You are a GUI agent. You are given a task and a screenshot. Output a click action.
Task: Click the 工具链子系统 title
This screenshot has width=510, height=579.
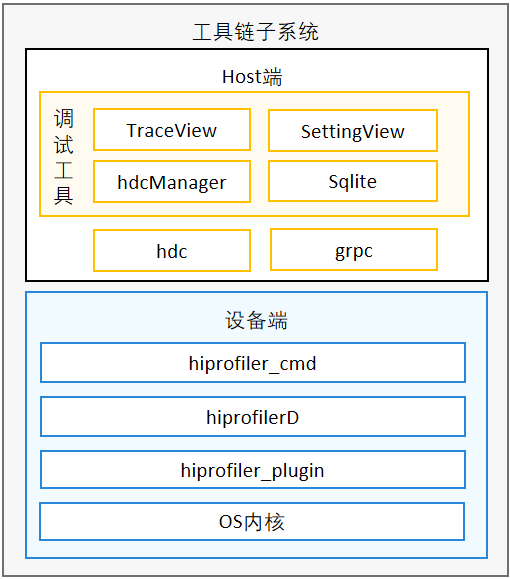click(256, 31)
